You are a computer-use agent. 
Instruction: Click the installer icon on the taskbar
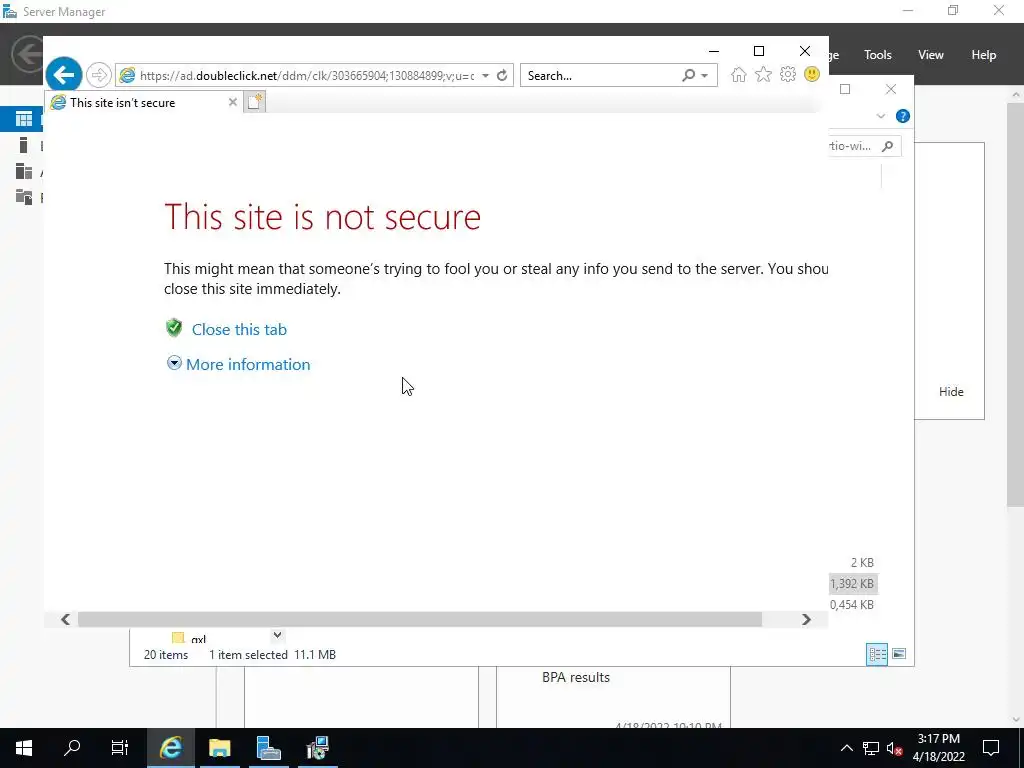click(317, 748)
